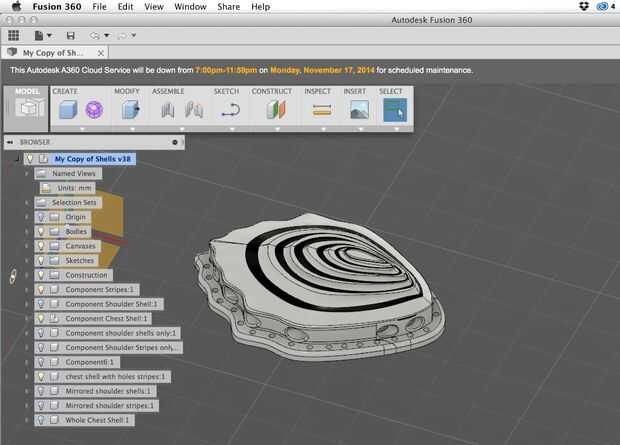Image resolution: width=620 pixels, height=445 pixels.
Task: Open the Construct panel dropdown arrow
Action: coord(278,129)
